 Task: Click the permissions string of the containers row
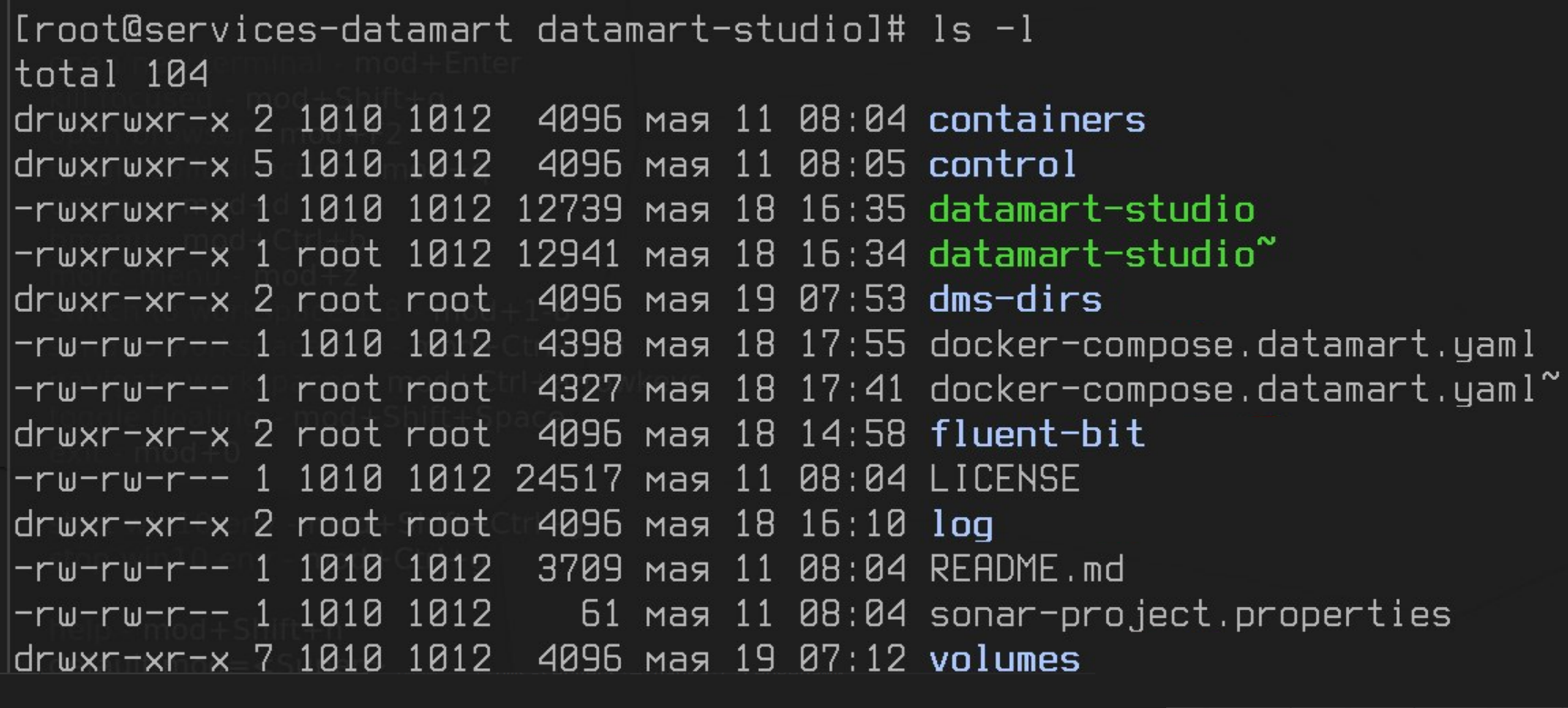tap(122, 120)
